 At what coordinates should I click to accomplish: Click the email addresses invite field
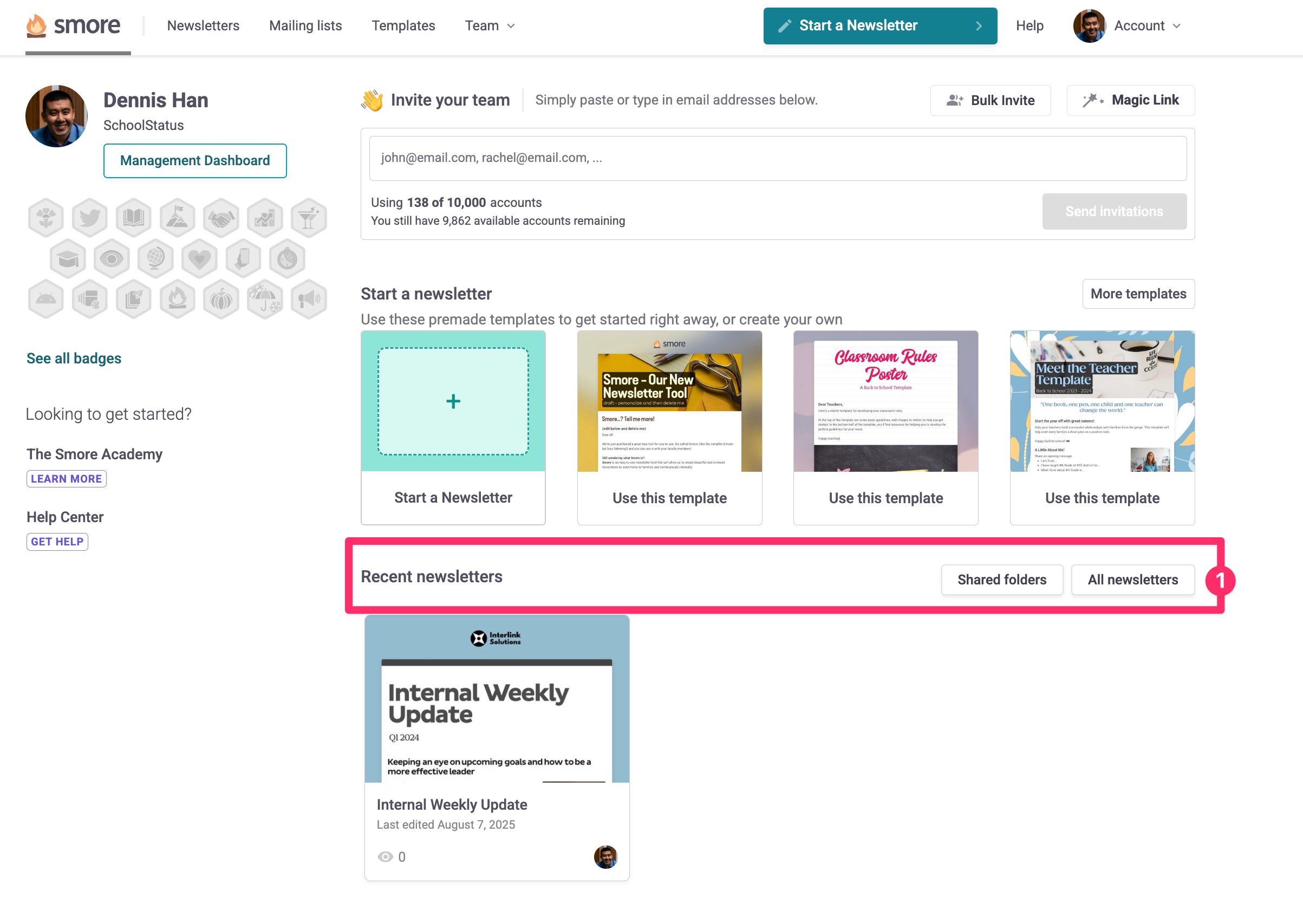pyautogui.click(x=777, y=158)
